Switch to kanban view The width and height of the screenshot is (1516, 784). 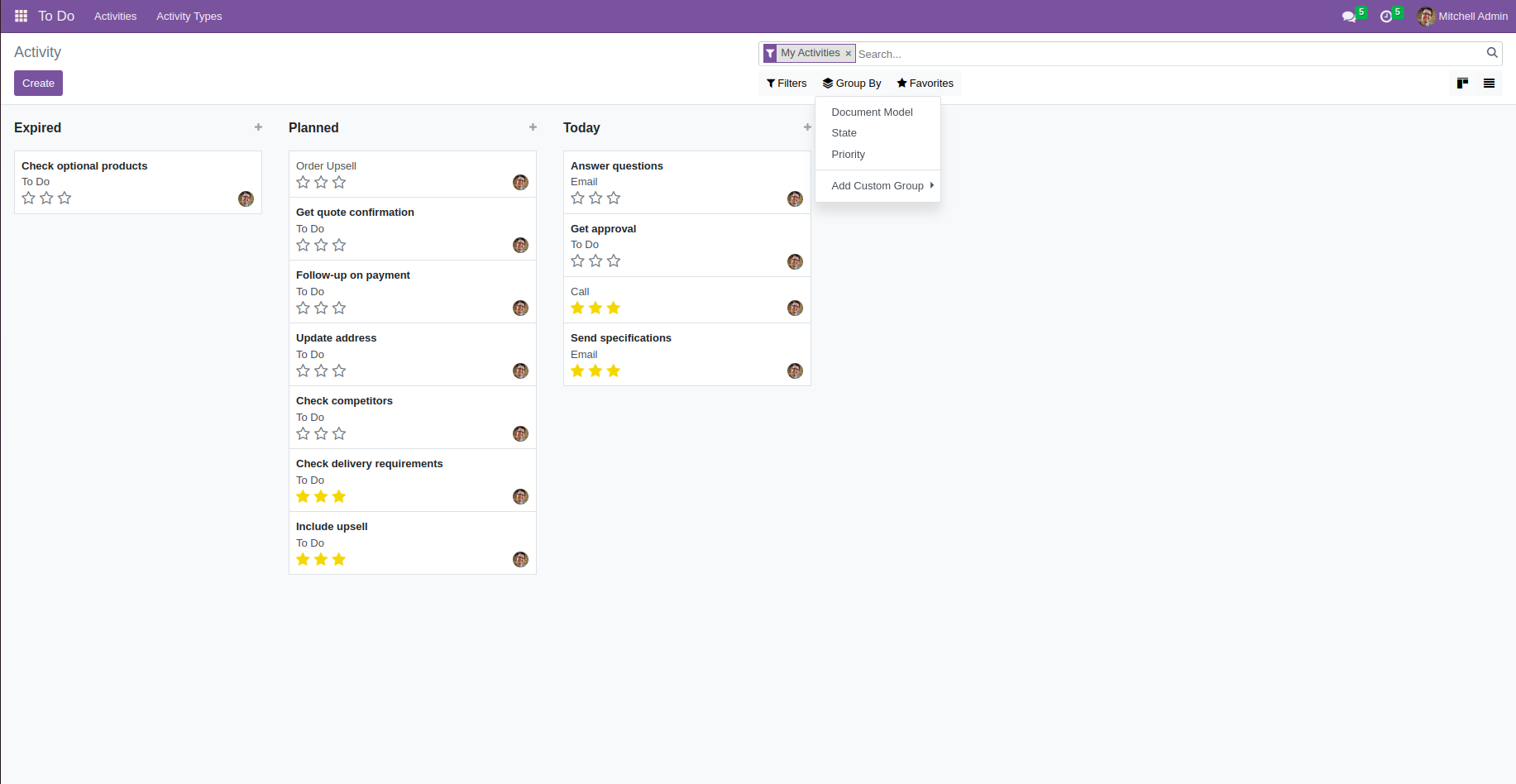click(1462, 83)
